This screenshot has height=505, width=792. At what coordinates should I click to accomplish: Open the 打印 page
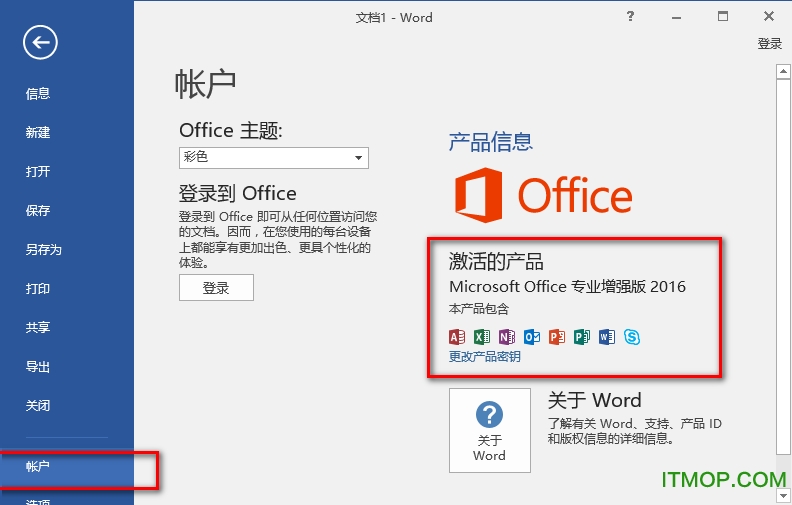(x=38, y=289)
